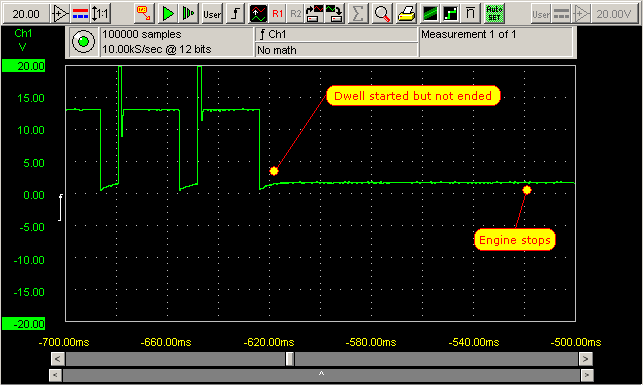Click the trigger edge icon in toolbar
Screen dimensions: 643x385
tap(236, 14)
